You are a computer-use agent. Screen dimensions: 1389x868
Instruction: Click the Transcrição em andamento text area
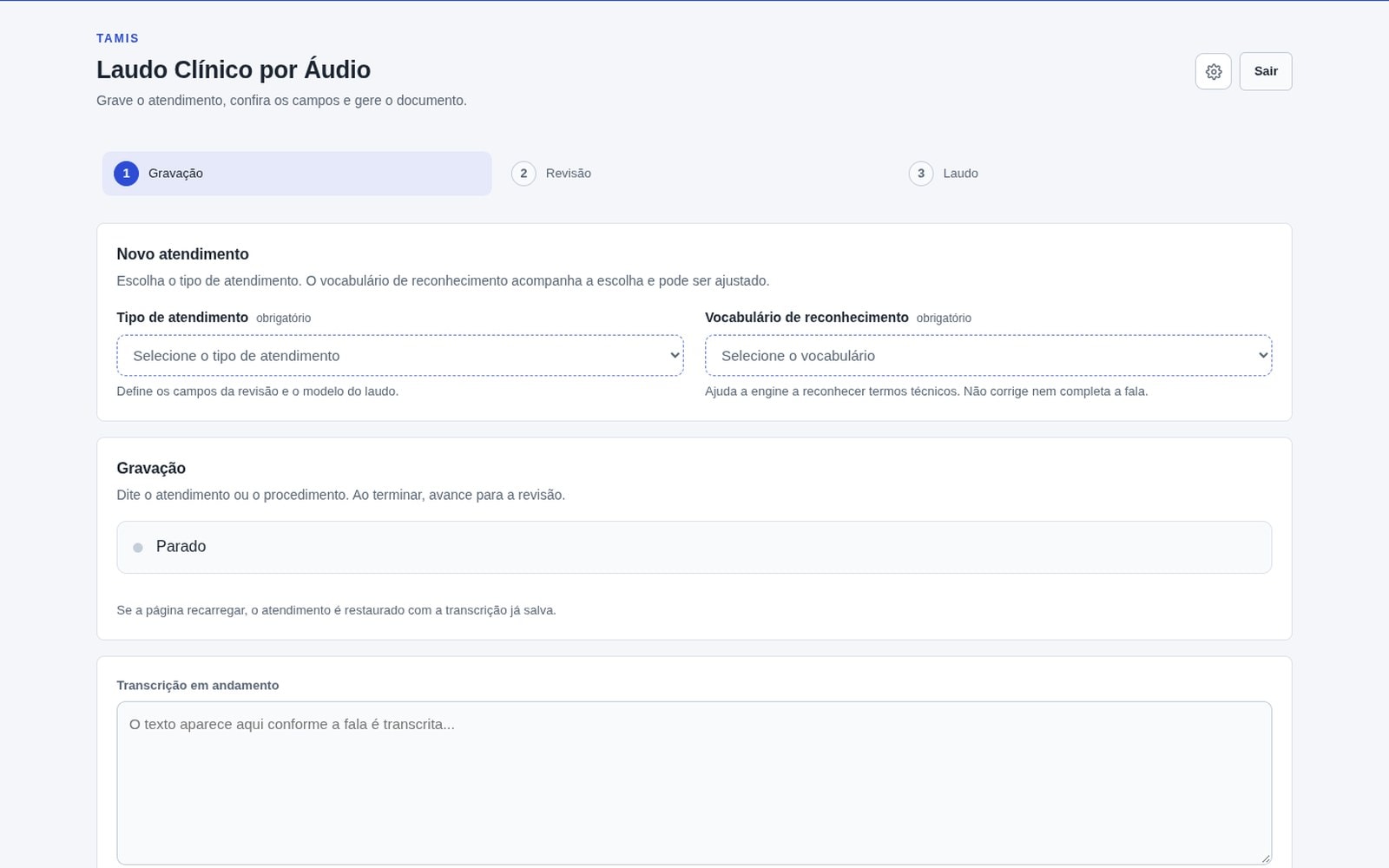click(x=694, y=783)
